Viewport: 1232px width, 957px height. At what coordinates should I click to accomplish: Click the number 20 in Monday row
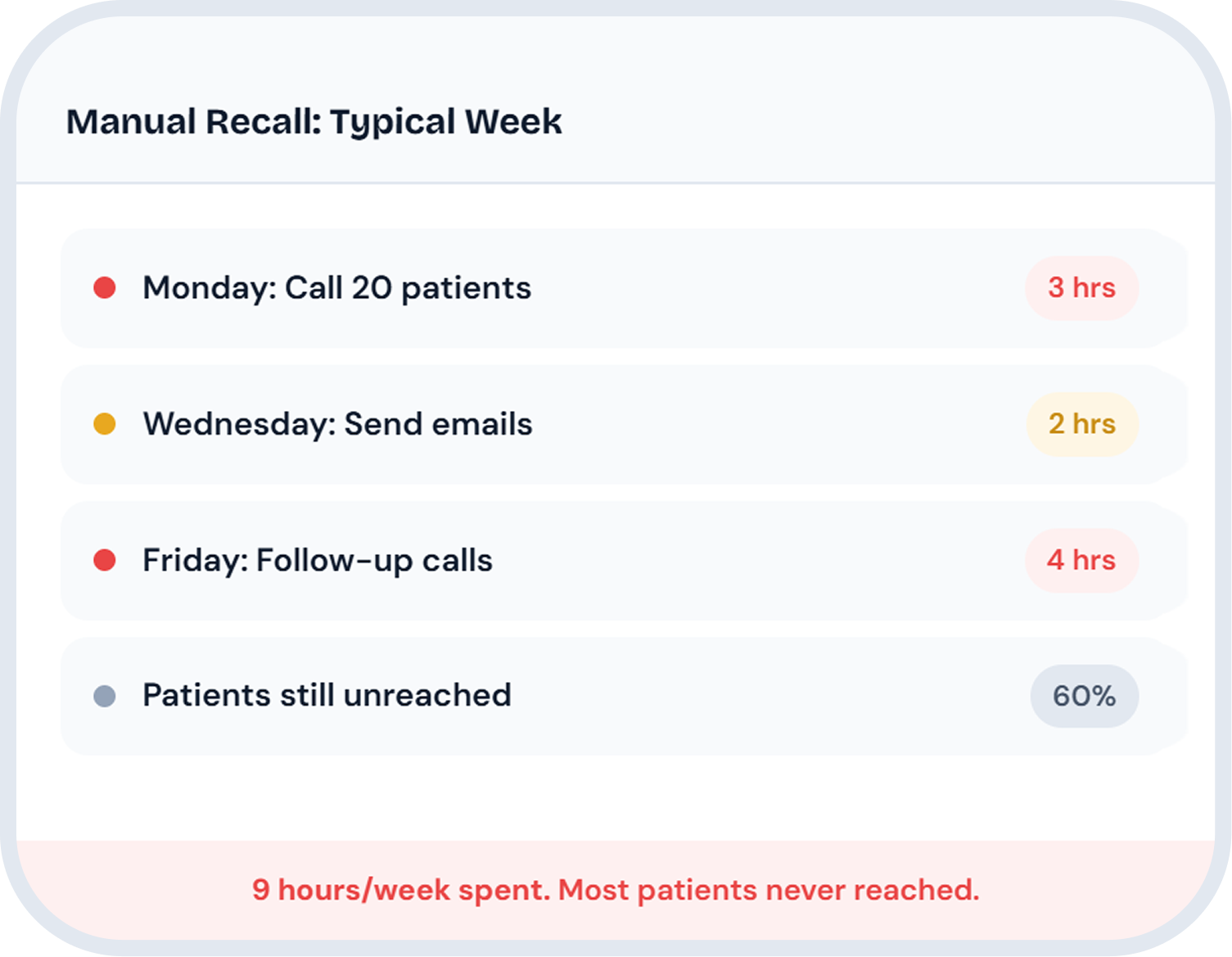(372, 288)
